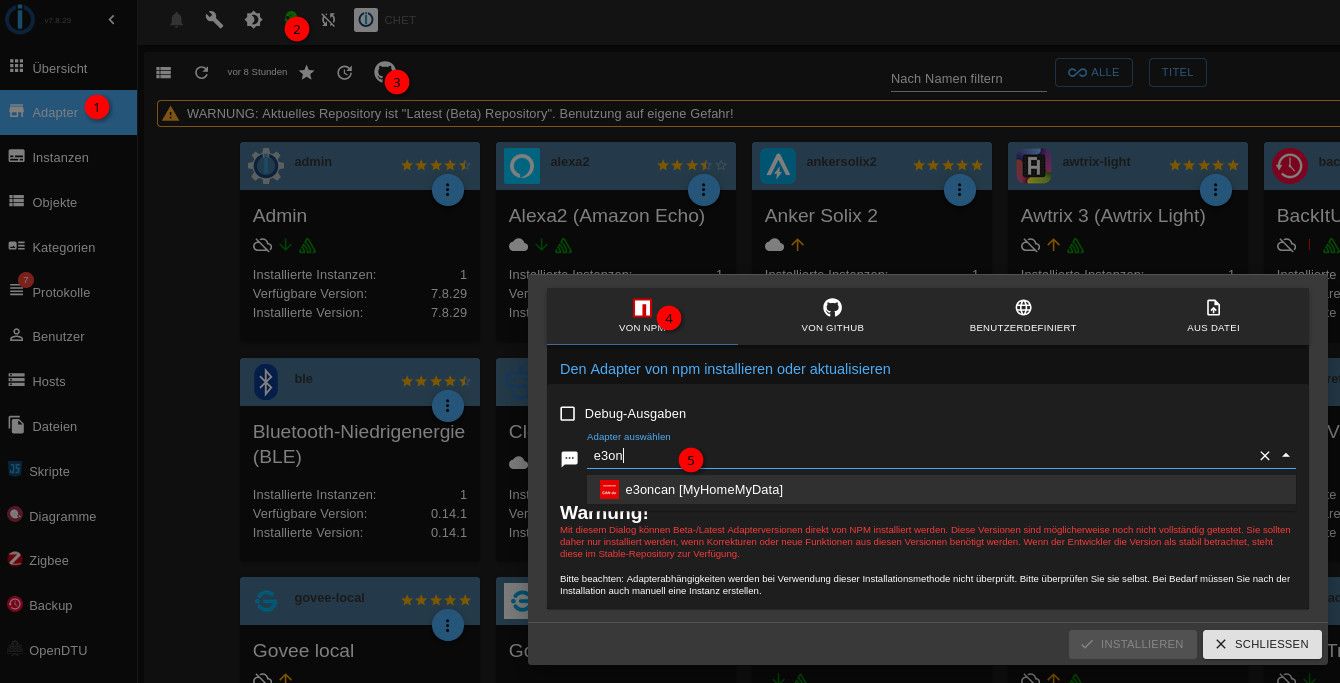Open Skripte in the sidebar
Viewport: 1340px width, 683px height.
(x=68, y=471)
